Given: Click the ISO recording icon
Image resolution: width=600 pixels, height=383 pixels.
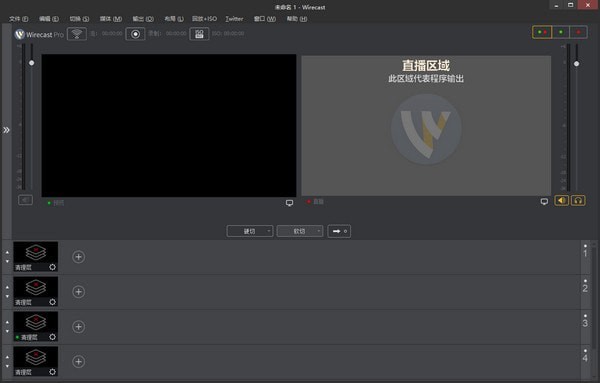Looking at the screenshot, I should pyautogui.click(x=199, y=34).
